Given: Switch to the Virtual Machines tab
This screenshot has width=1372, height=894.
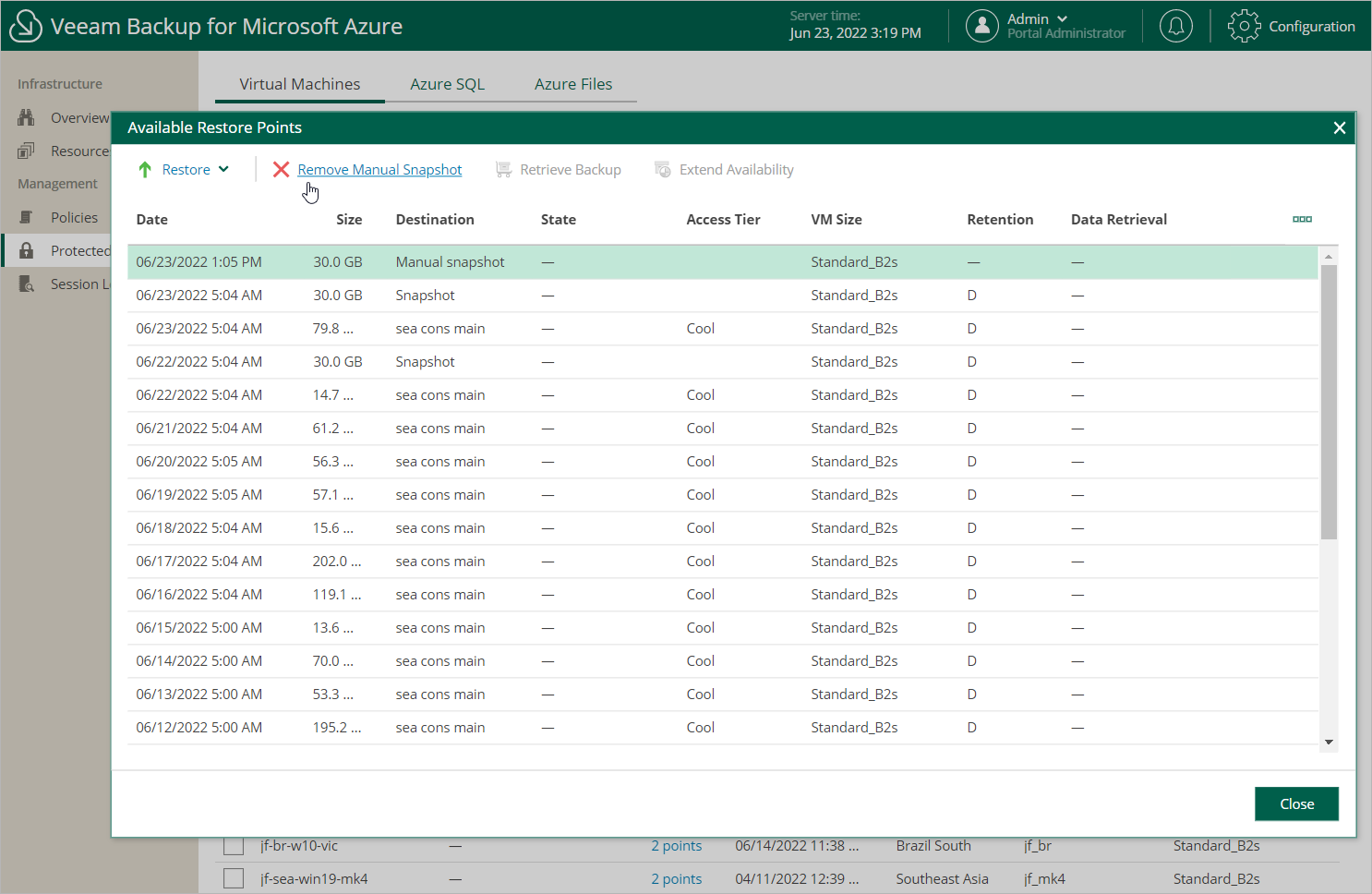Looking at the screenshot, I should point(300,84).
